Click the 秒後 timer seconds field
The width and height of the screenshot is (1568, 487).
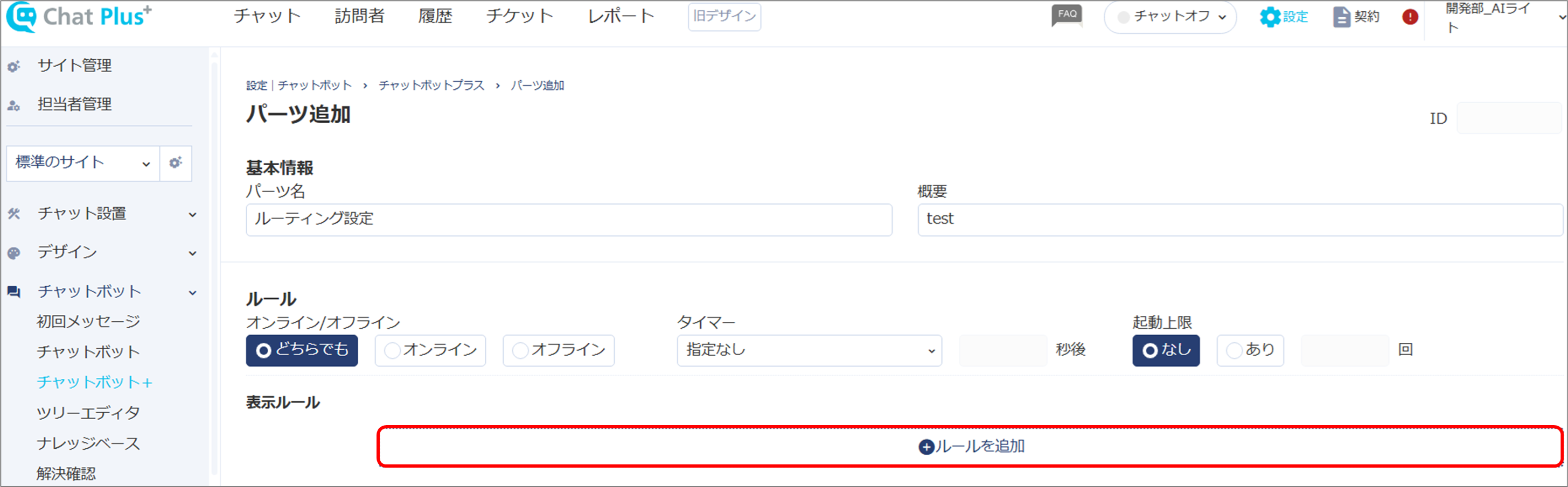coord(1003,350)
